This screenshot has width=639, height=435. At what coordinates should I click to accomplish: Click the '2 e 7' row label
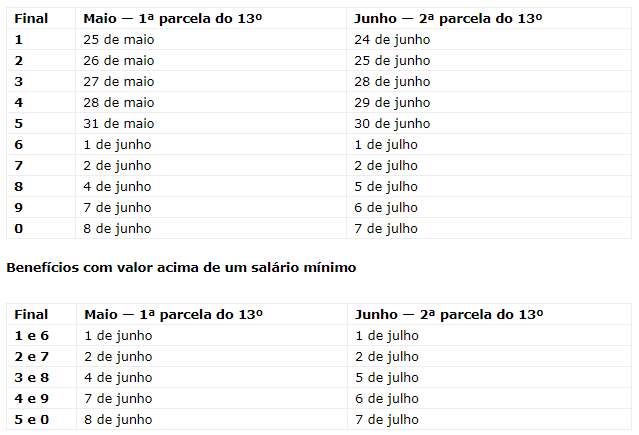(x=32, y=356)
